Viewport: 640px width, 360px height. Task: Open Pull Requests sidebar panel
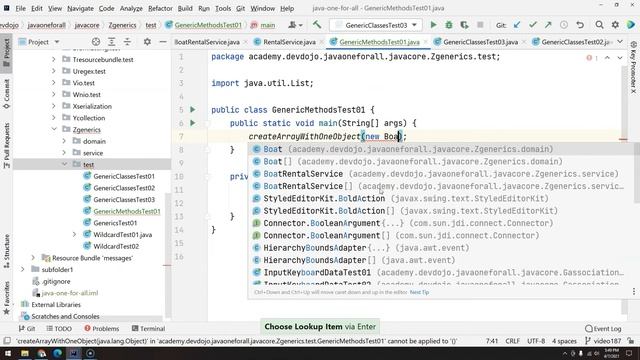tap(6, 146)
